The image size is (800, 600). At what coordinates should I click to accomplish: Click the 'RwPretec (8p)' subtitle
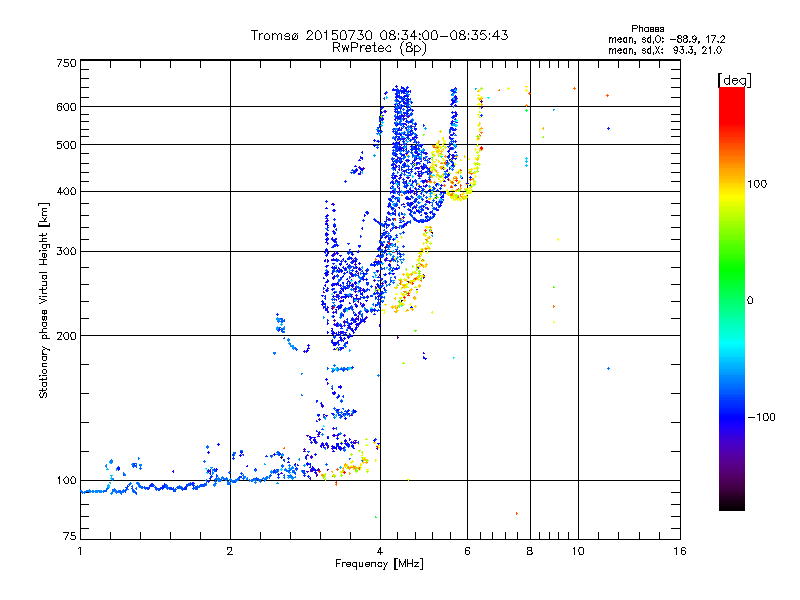pos(379,48)
